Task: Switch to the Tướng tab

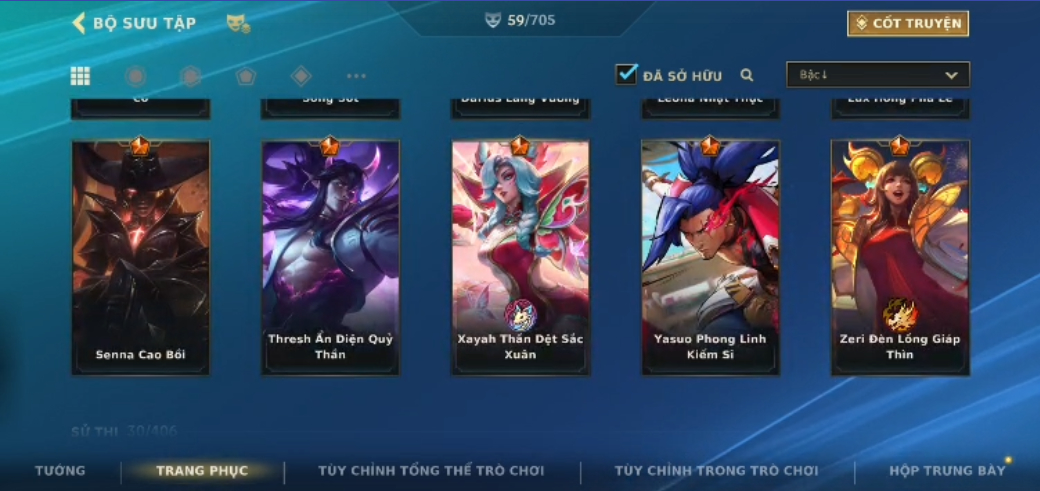Action: [x=60, y=470]
